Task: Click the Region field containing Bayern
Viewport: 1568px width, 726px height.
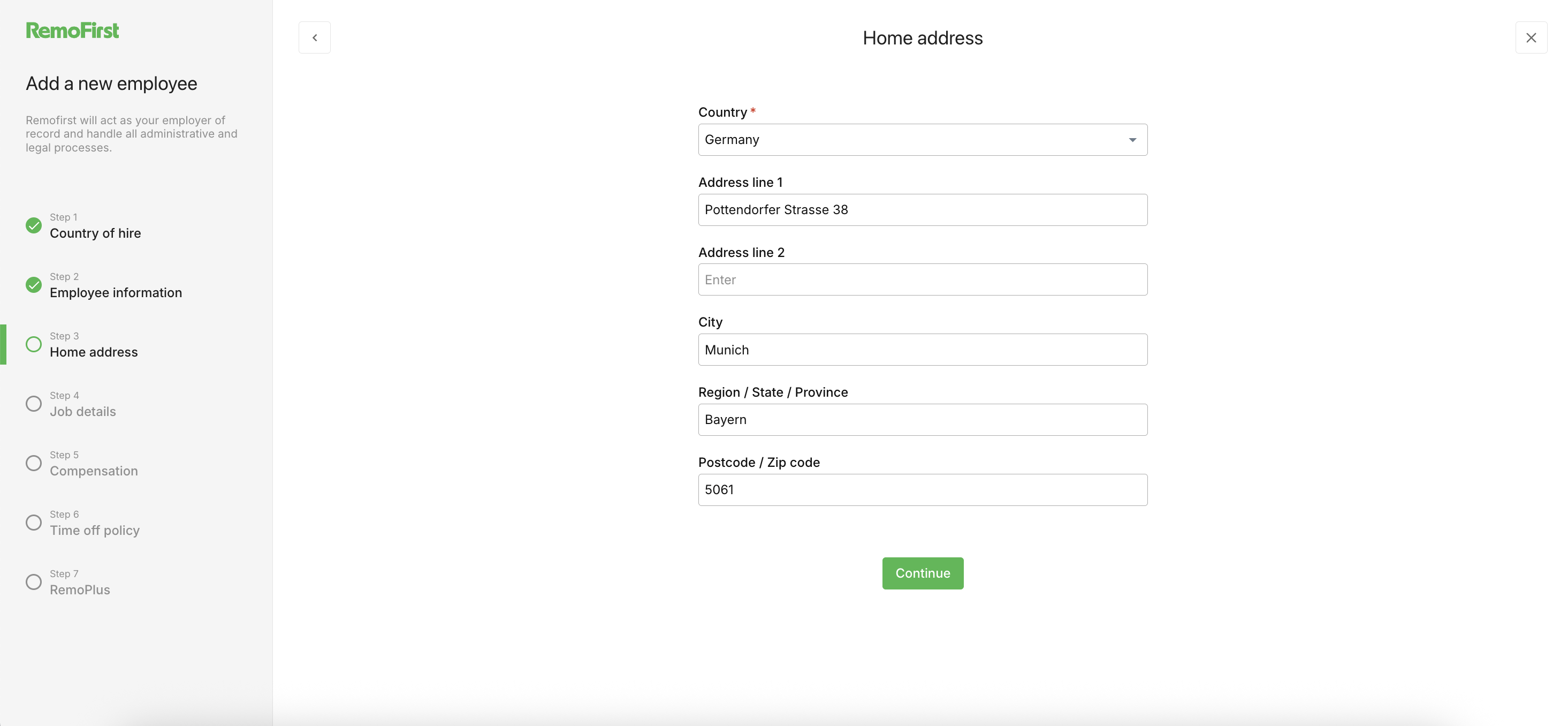Action: click(923, 420)
